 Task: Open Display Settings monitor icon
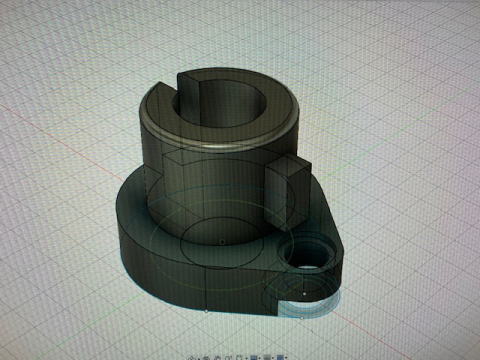(x=254, y=358)
